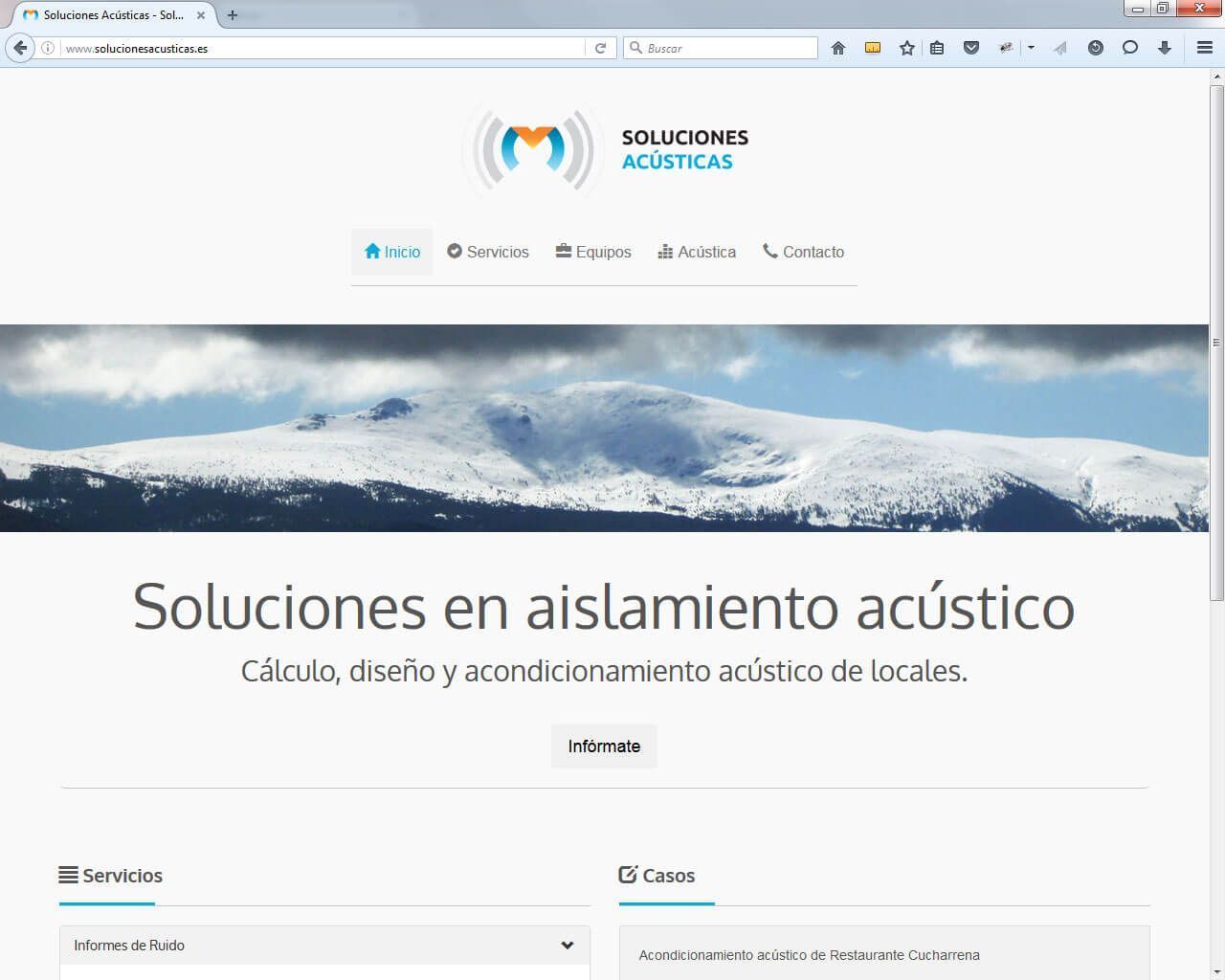Click the circular arrow sync icon
The height and width of the screenshot is (980, 1225).
tap(1096, 48)
